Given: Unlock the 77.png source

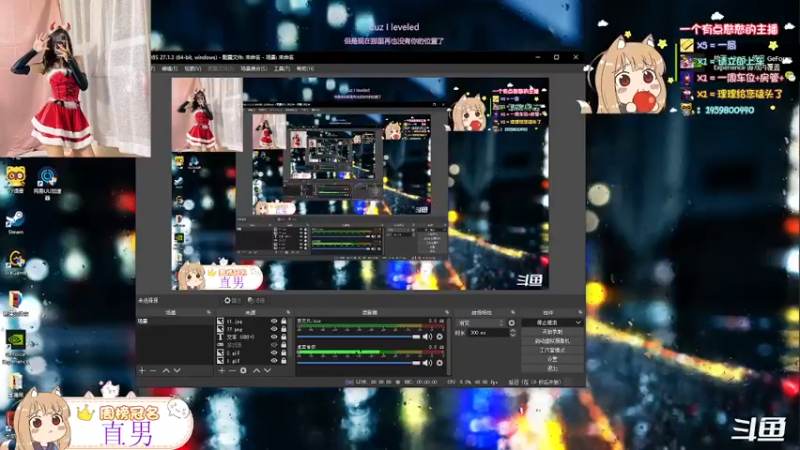Looking at the screenshot, I should tap(284, 329).
